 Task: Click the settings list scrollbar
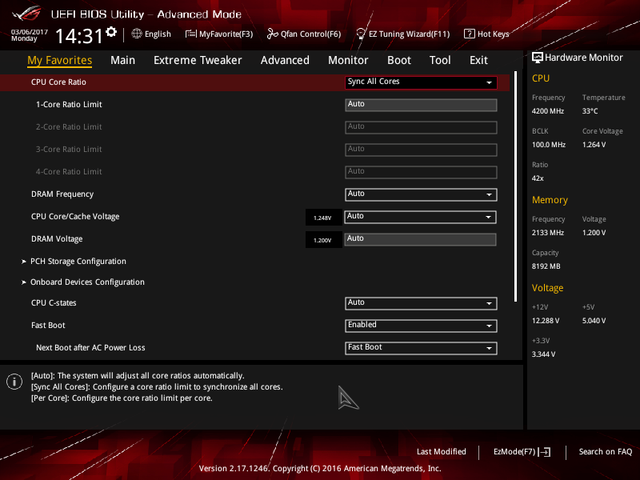(516, 187)
